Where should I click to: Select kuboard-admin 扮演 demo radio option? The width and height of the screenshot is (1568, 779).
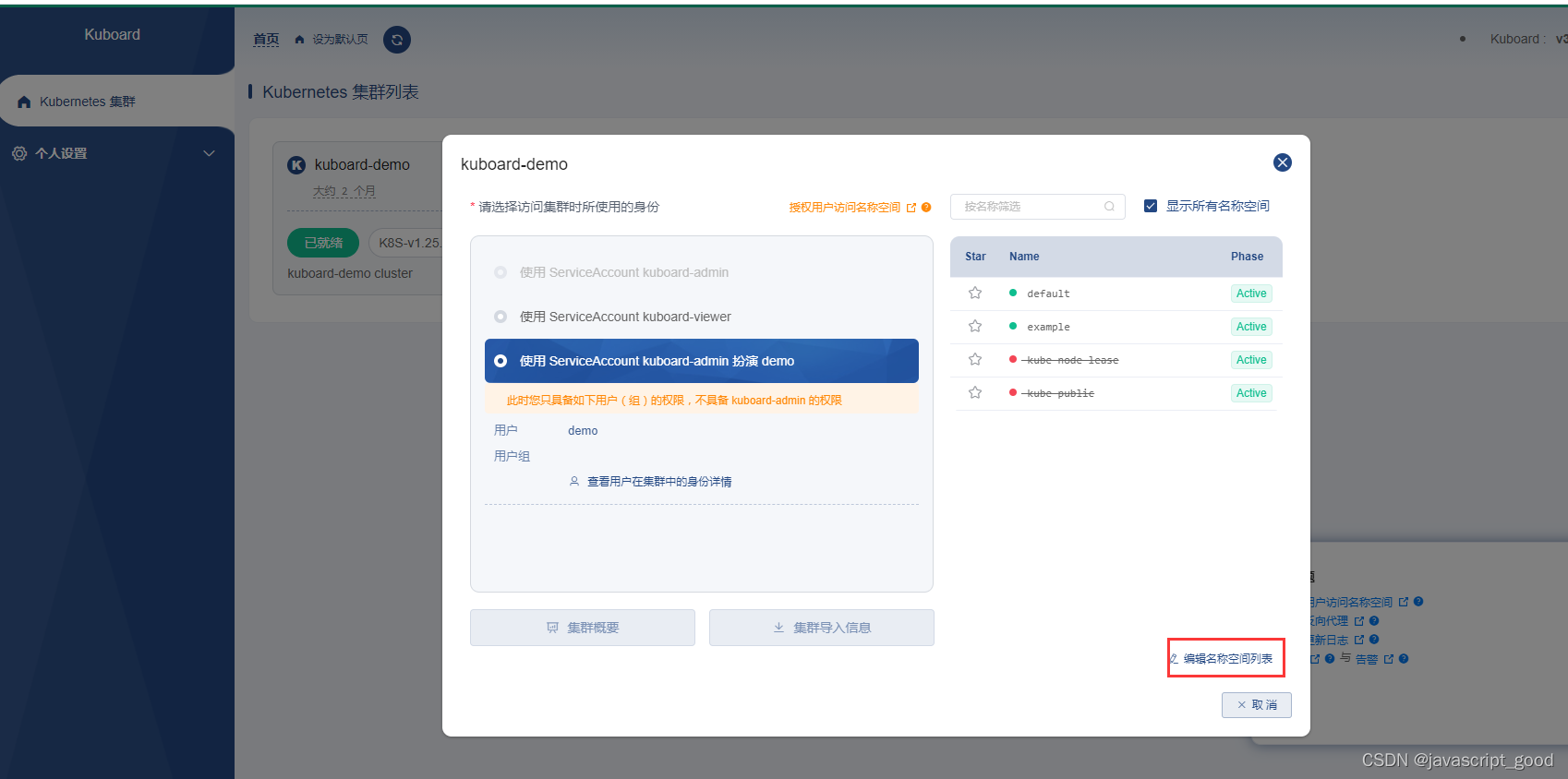[x=501, y=361]
